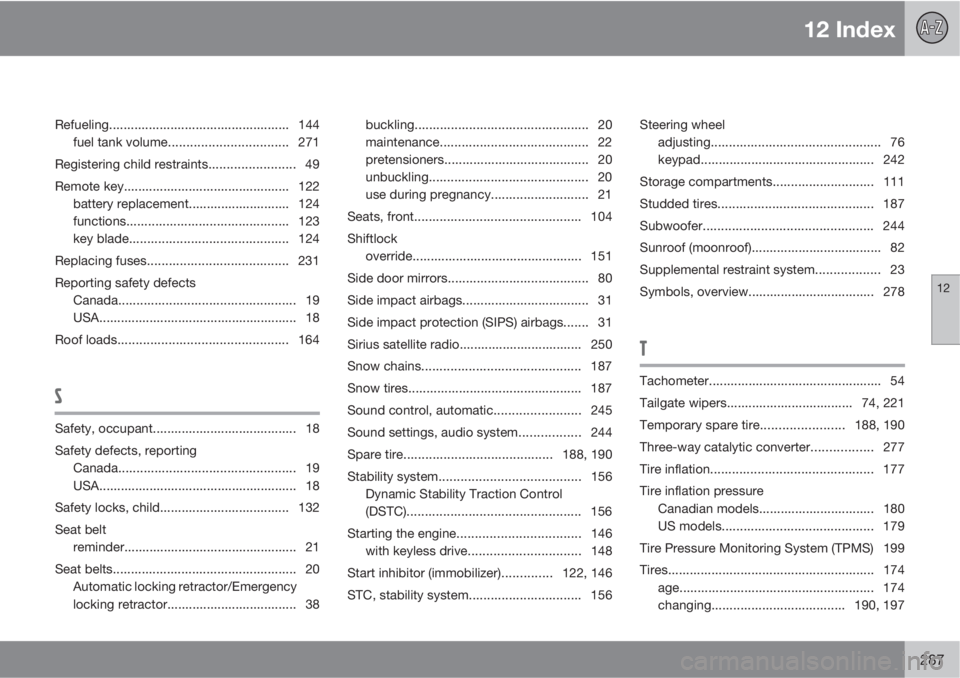Select 'Sound control, automatic' entry
960x678 pixels.
click(x=479, y=410)
